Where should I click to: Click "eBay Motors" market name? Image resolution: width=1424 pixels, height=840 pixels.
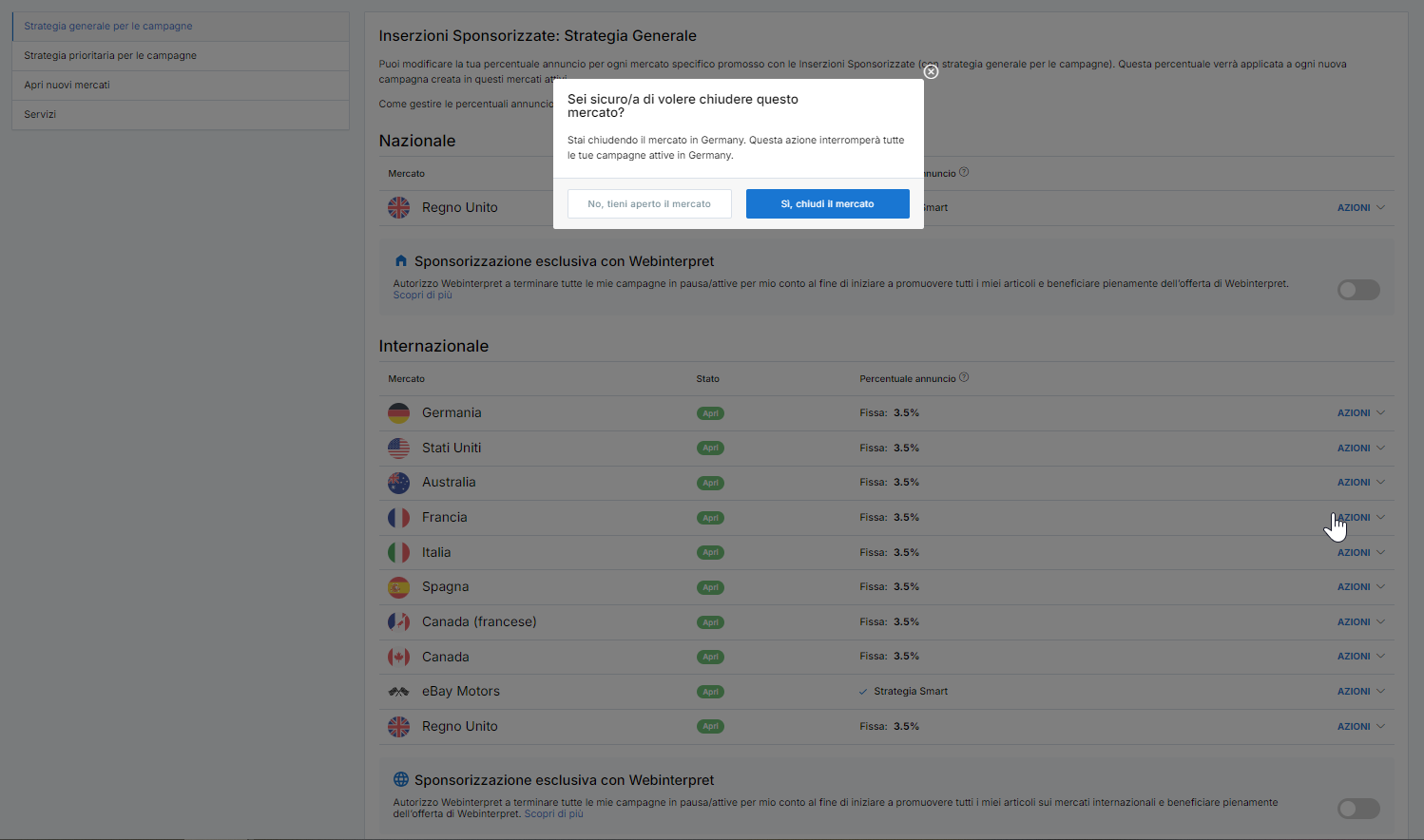461,692
